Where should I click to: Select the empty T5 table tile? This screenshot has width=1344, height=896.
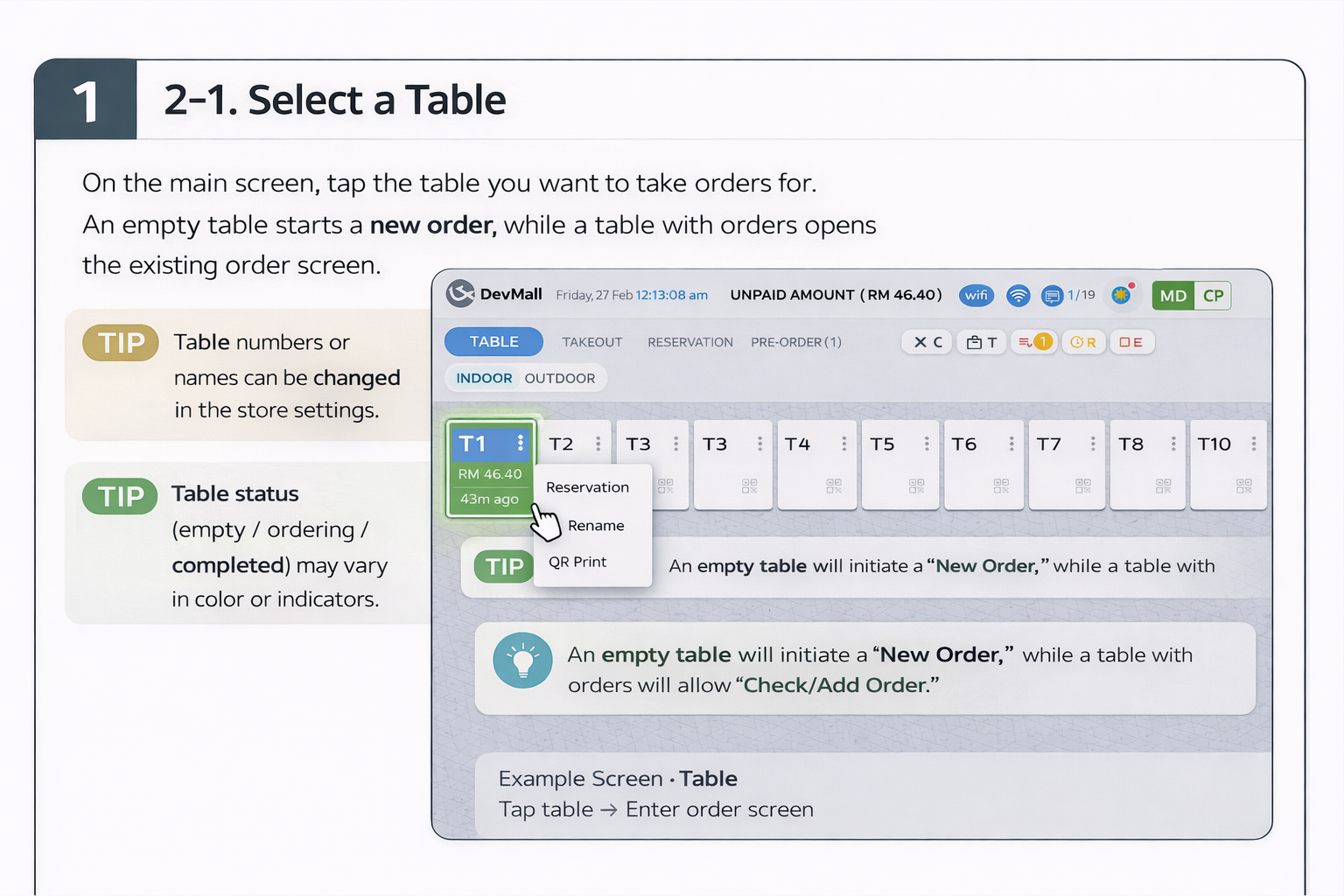click(x=900, y=465)
